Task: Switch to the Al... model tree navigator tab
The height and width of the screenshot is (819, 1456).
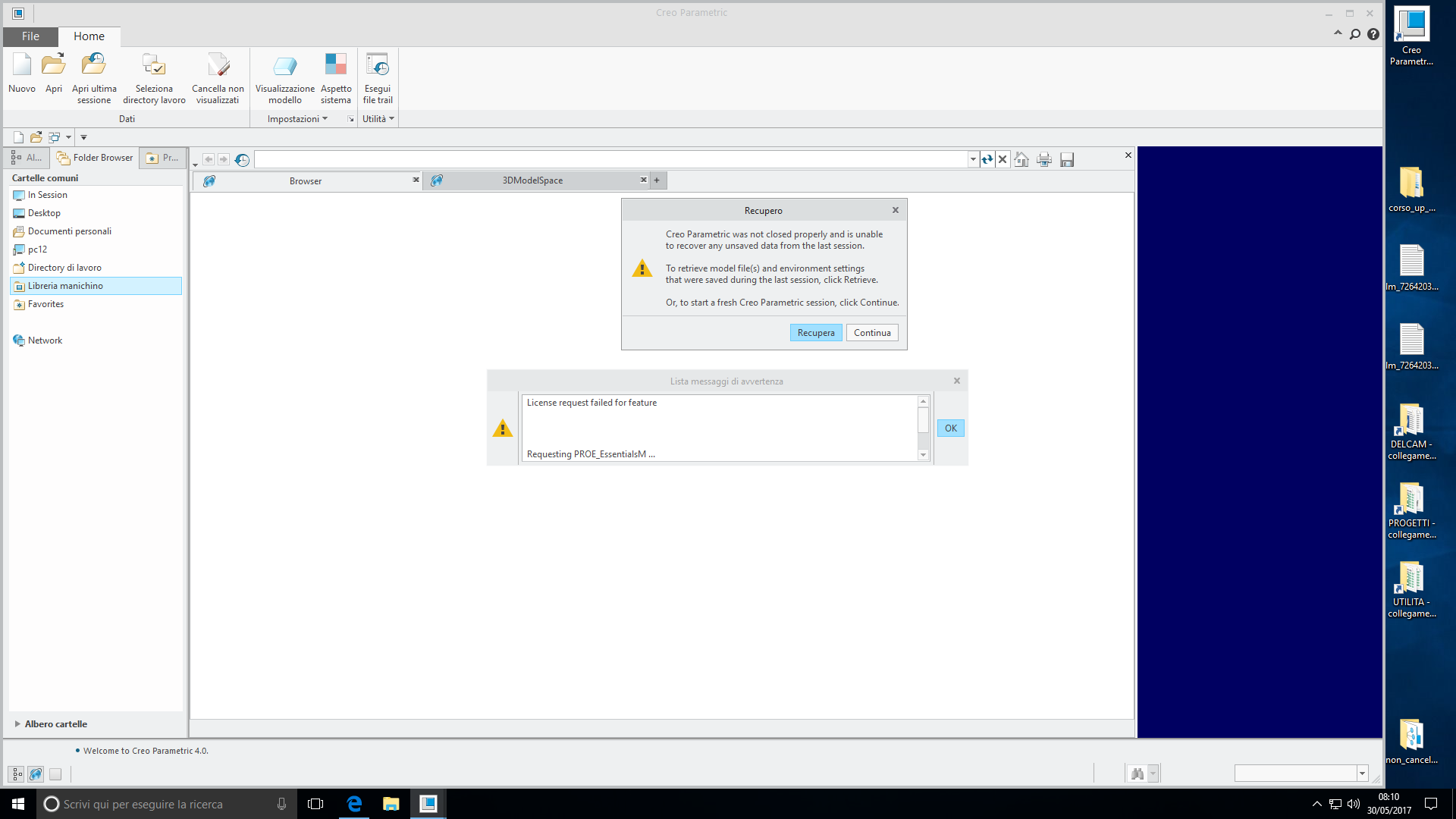Action: point(26,158)
